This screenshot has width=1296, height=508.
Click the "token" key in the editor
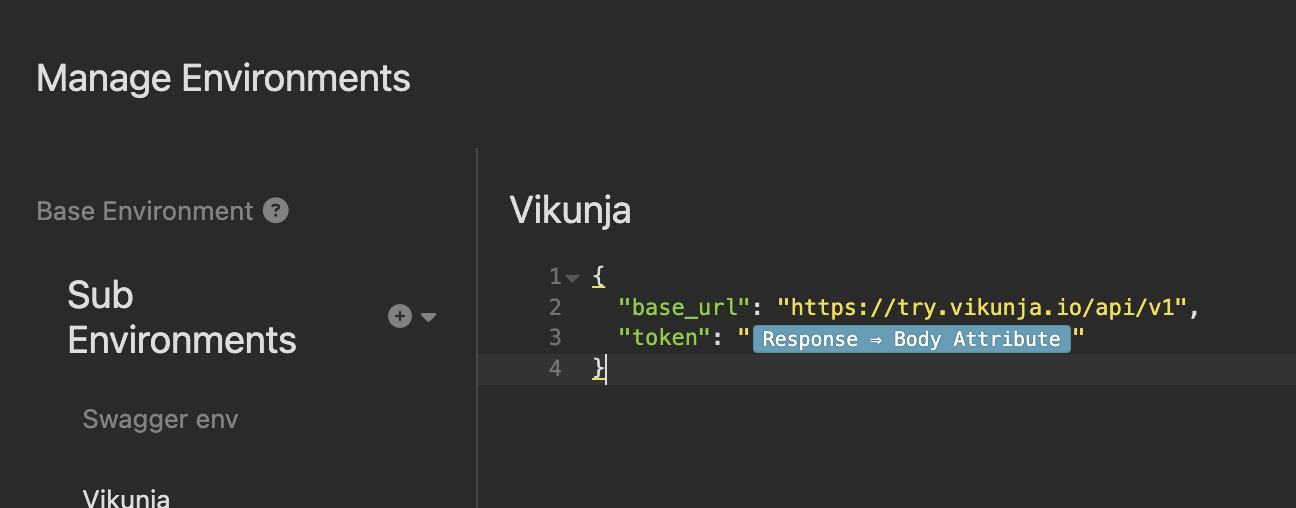[665, 338]
